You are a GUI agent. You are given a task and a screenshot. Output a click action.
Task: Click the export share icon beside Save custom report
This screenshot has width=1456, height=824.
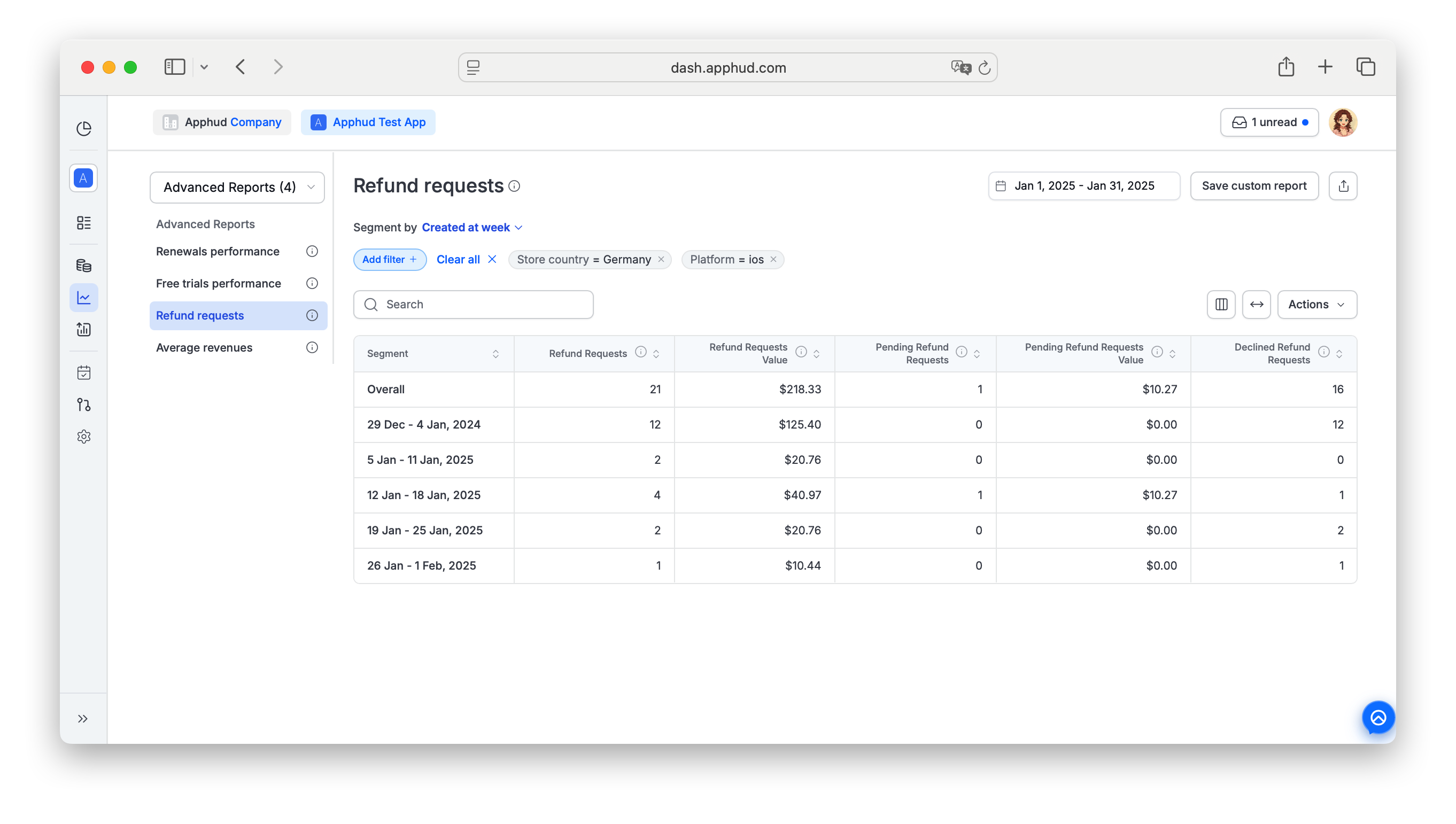[x=1343, y=186]
